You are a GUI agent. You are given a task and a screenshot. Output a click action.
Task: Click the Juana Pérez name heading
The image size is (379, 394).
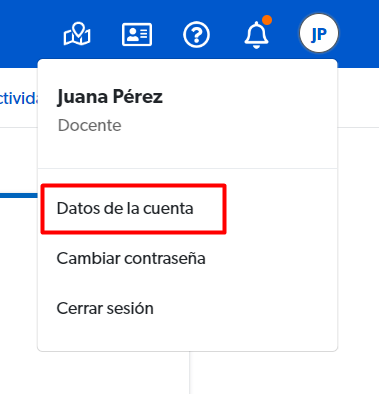pos(110,97)
